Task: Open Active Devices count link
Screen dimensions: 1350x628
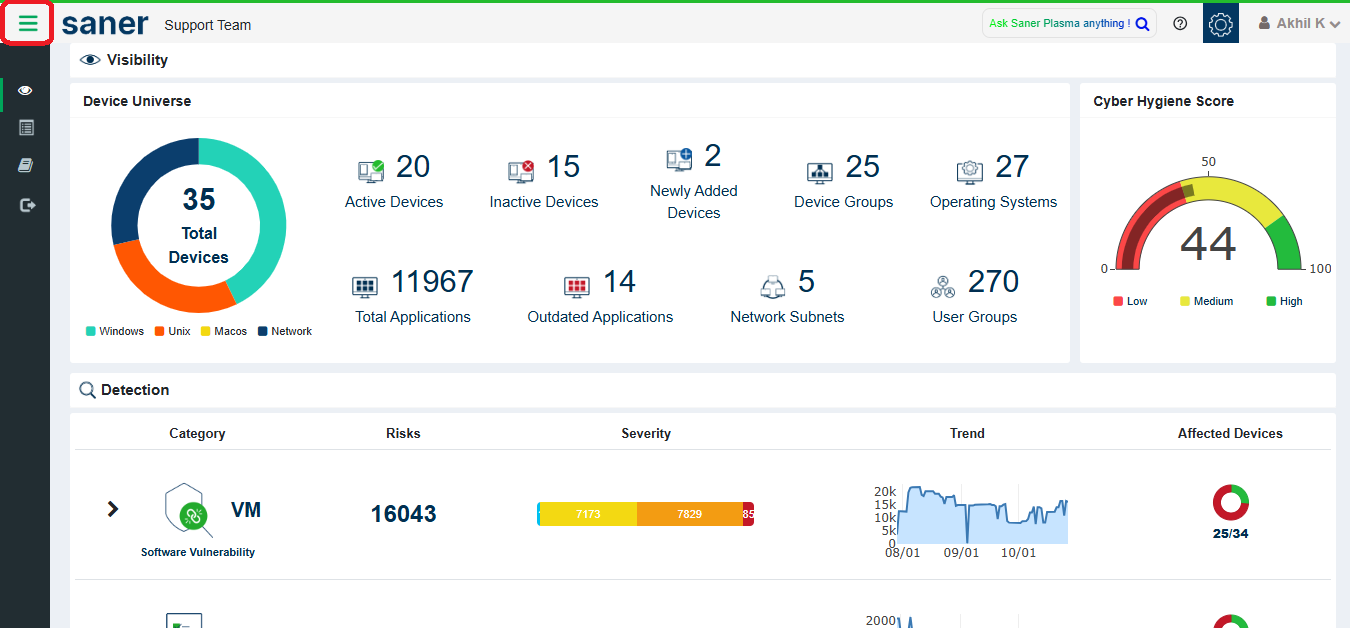Action: [412, 167]
